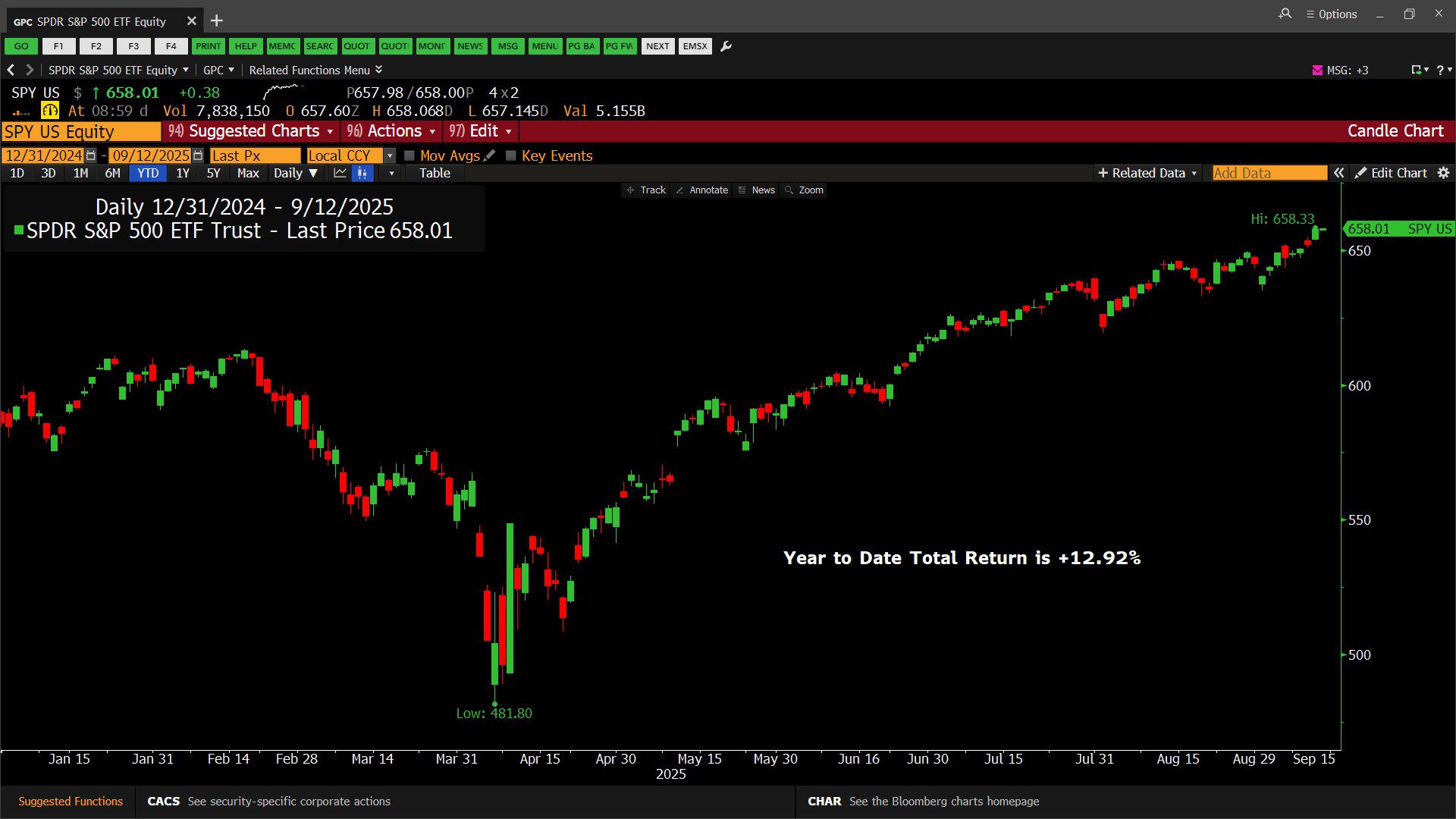Enable the Mov Avgs checkbox

click(x=409, y=155)
